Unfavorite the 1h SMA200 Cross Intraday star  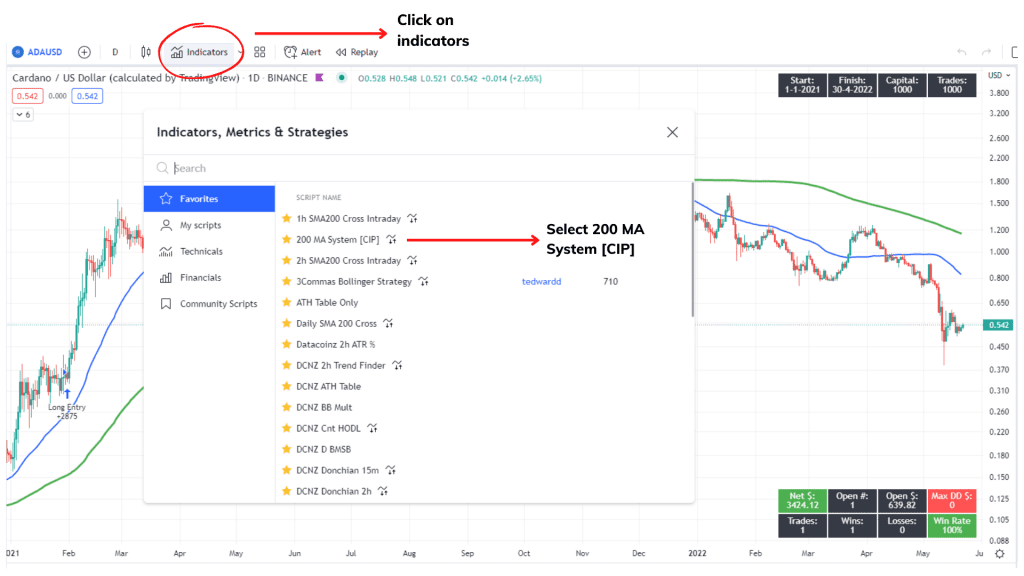[286, 219]
